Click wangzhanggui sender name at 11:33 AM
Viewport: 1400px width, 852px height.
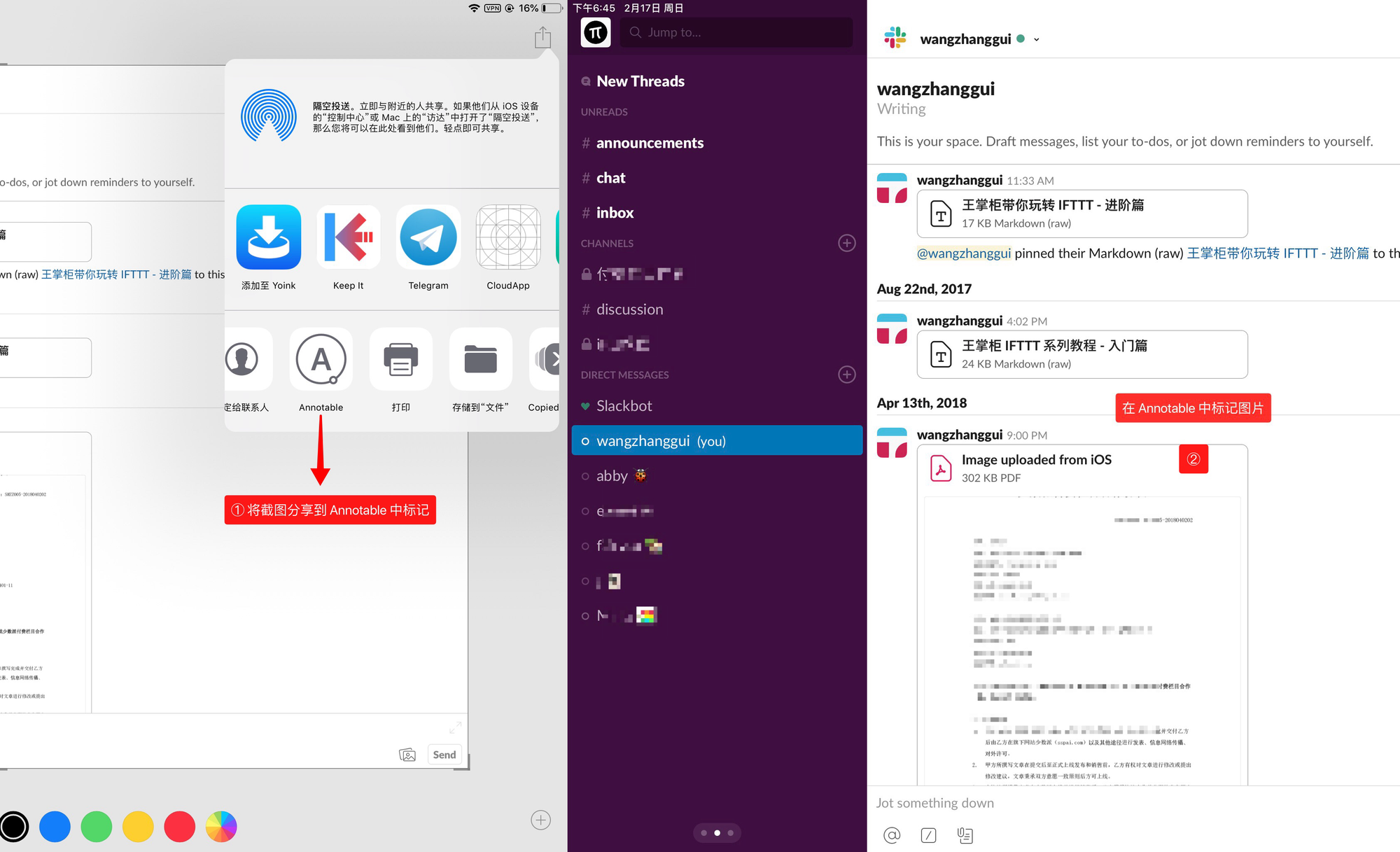point(960,180)
